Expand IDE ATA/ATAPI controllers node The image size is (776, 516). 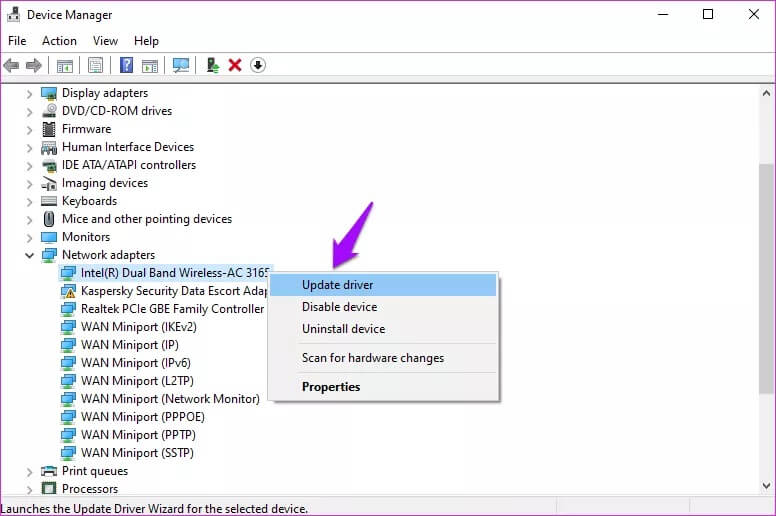pyautogui.click(x=29, y=166)
